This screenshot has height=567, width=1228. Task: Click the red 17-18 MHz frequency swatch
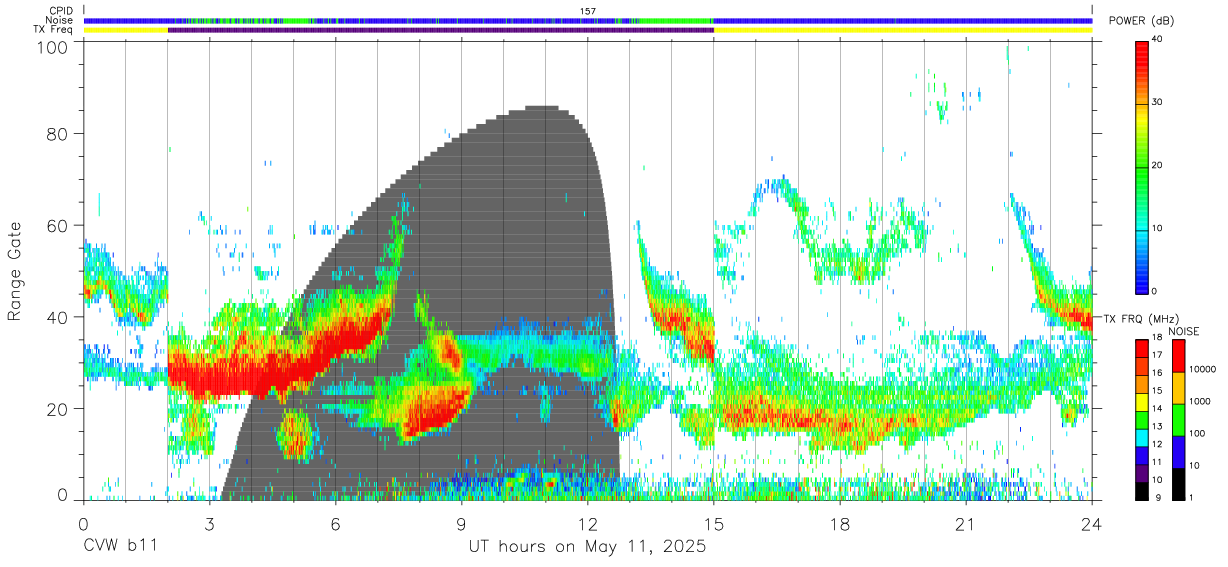(1142, 349)
